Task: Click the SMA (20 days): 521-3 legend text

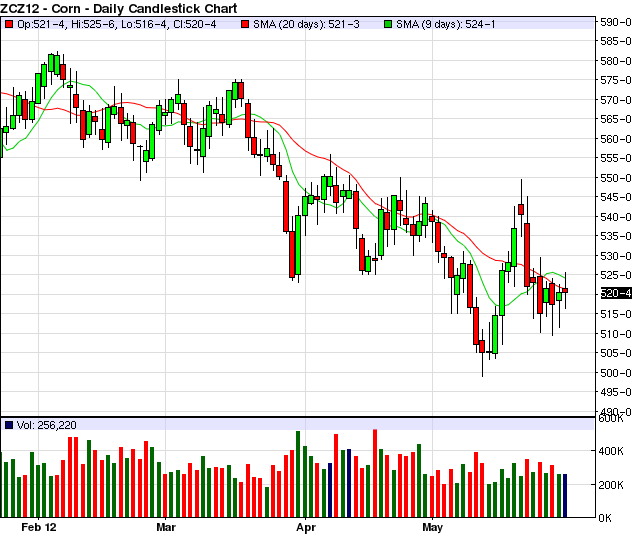Action: click(306, 24)
